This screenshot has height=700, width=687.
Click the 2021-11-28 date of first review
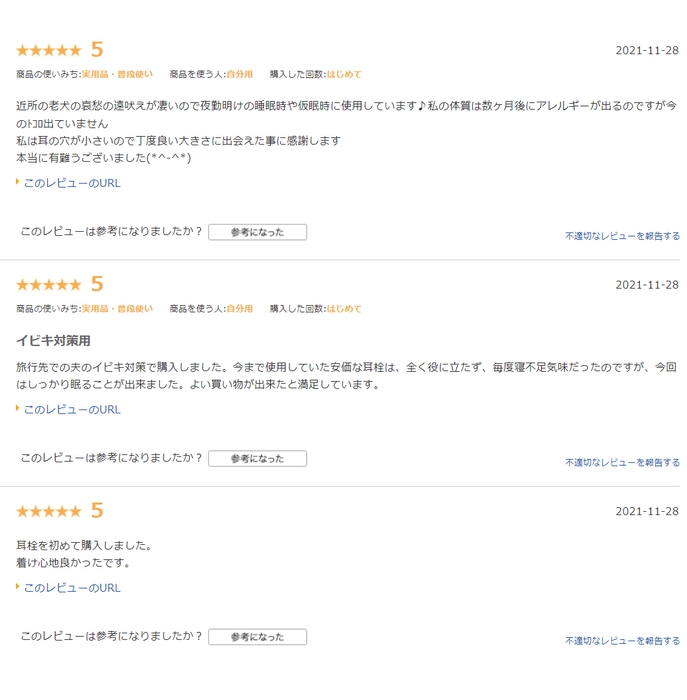coord(646,50)
